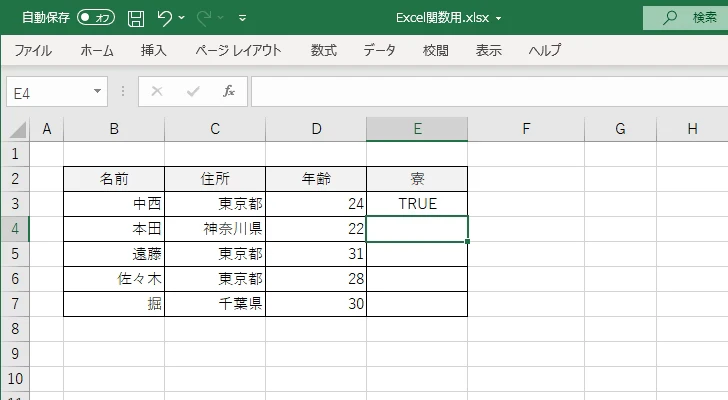Click the 年齢 header cell
The width and height of the screenshot is (728, 400).
coord(316,179)
